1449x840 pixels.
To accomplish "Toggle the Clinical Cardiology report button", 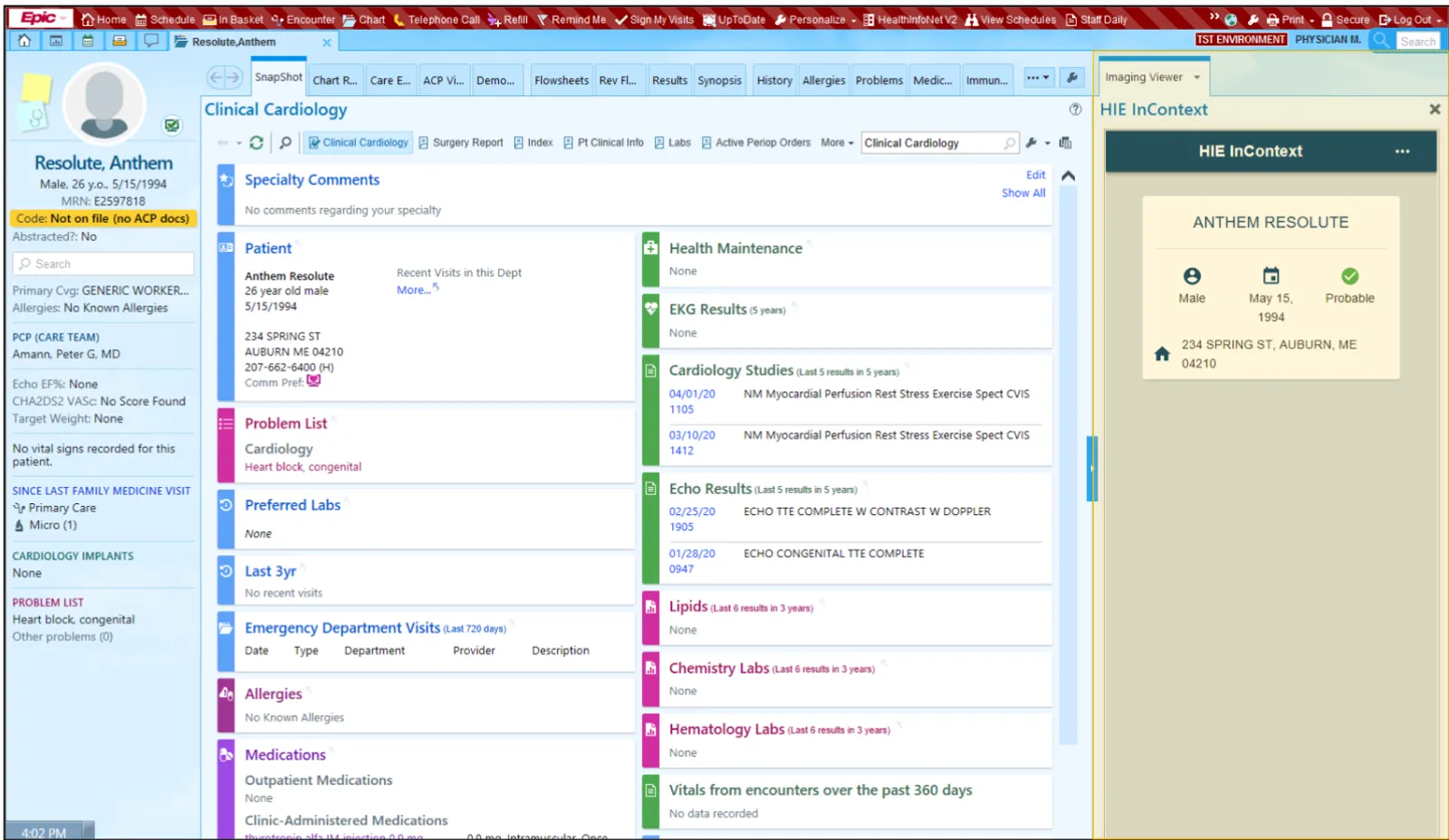I will click(359, 143).
